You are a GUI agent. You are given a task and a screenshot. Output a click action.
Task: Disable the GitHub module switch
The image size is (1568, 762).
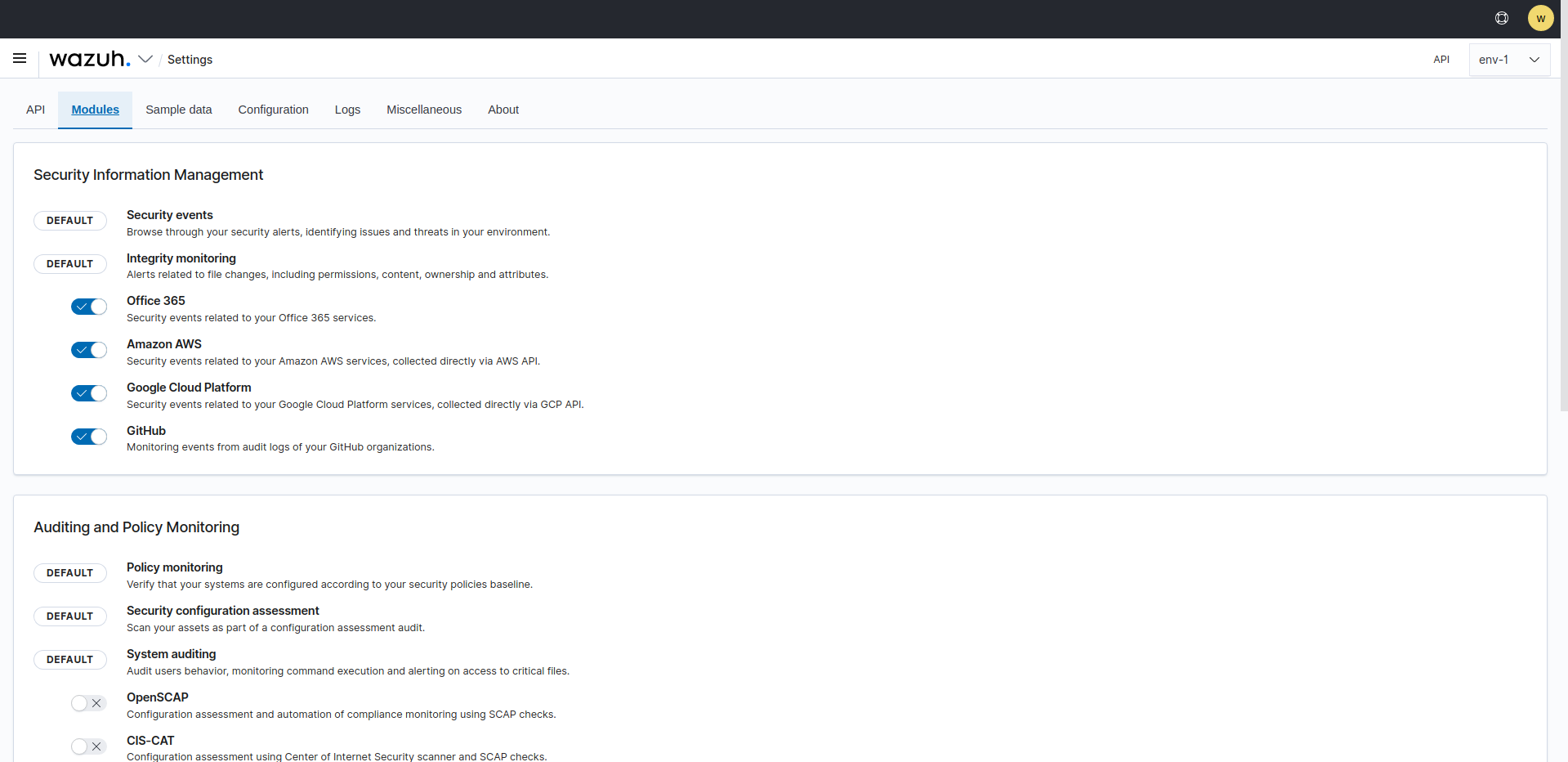tap(89, 437)
